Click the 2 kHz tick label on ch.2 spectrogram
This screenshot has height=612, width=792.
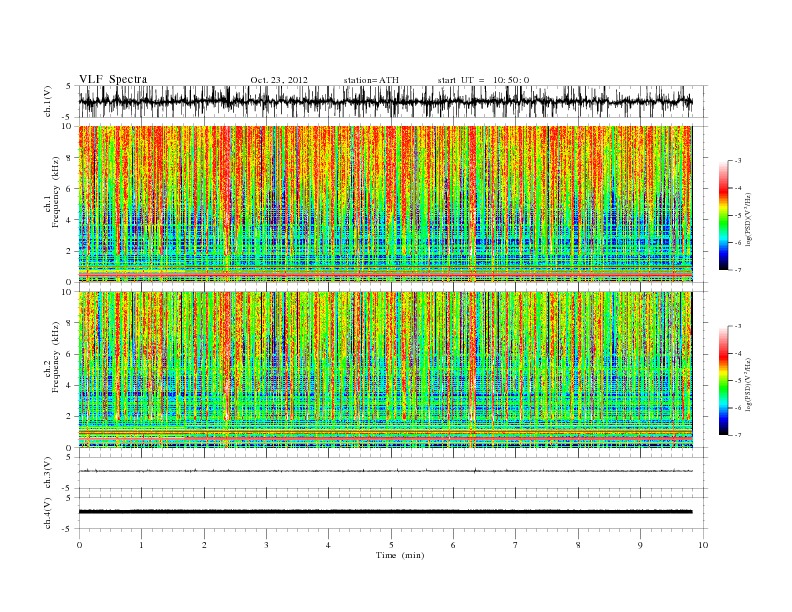[69, 417]
